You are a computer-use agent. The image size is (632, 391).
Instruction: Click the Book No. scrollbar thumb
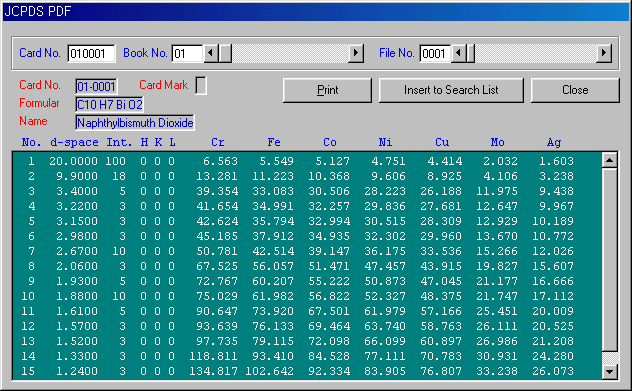pyautogui.click(x=225, y=53)
